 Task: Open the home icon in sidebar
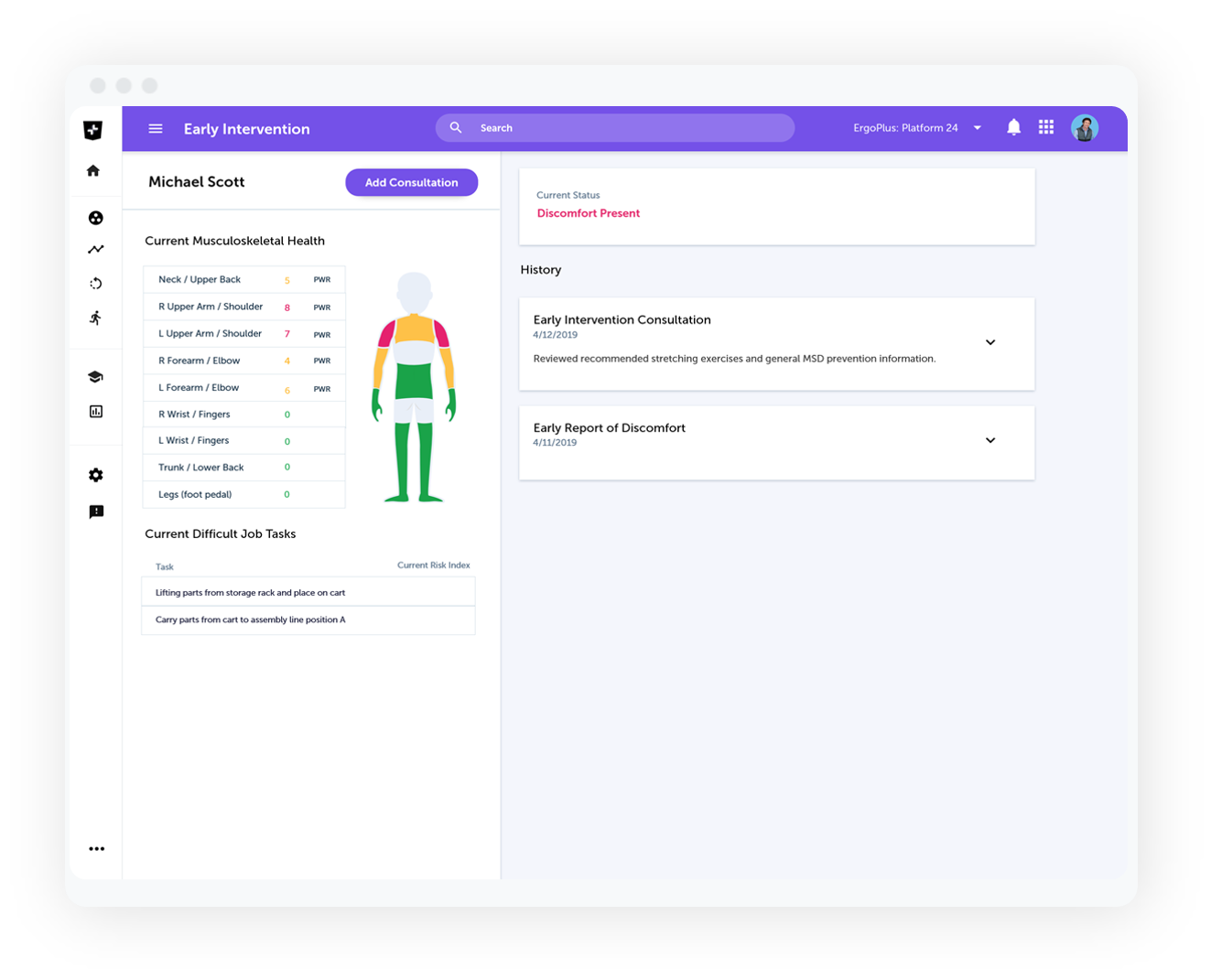[x=93, y=171]
